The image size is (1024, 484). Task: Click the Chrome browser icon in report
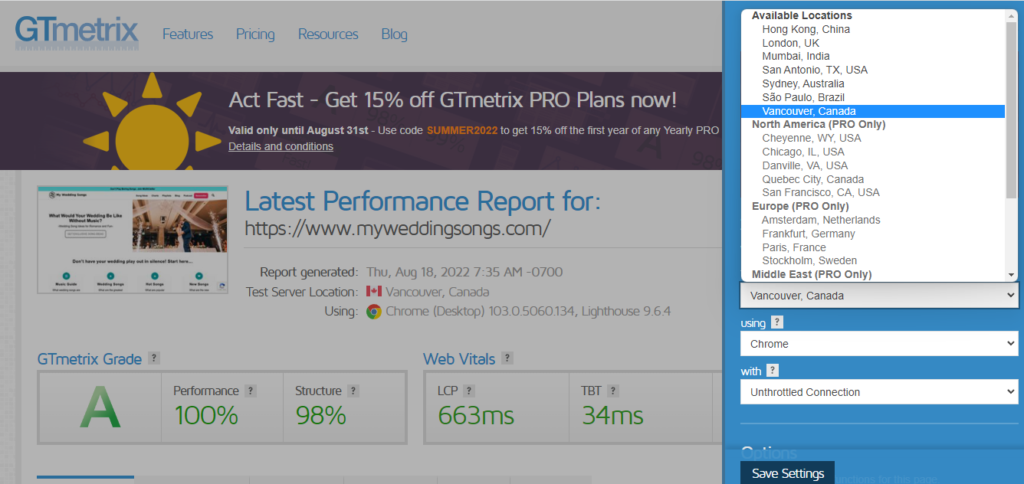(x=374, y=312)
